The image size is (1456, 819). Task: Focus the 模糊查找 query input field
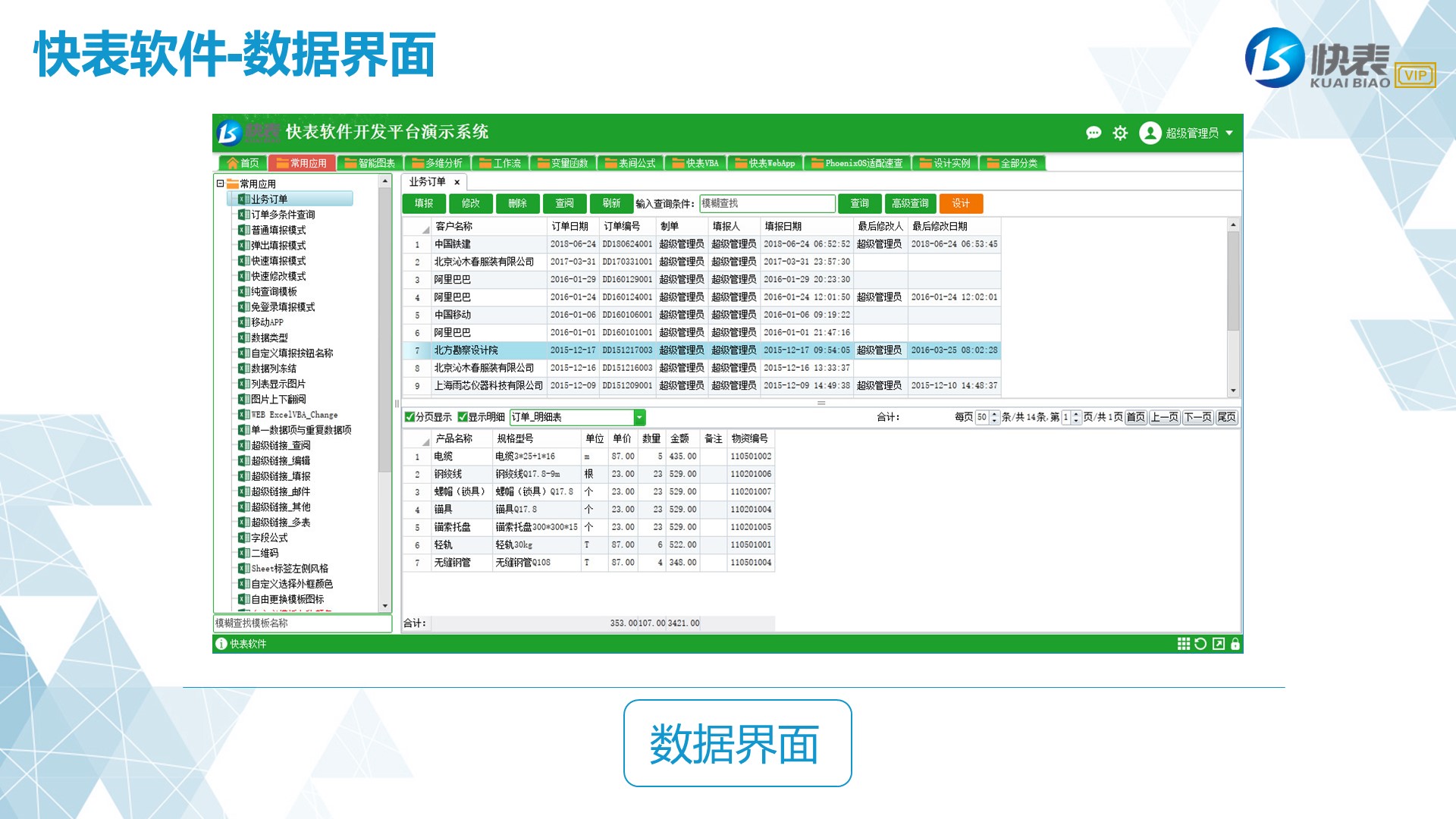tap(767, 203)
